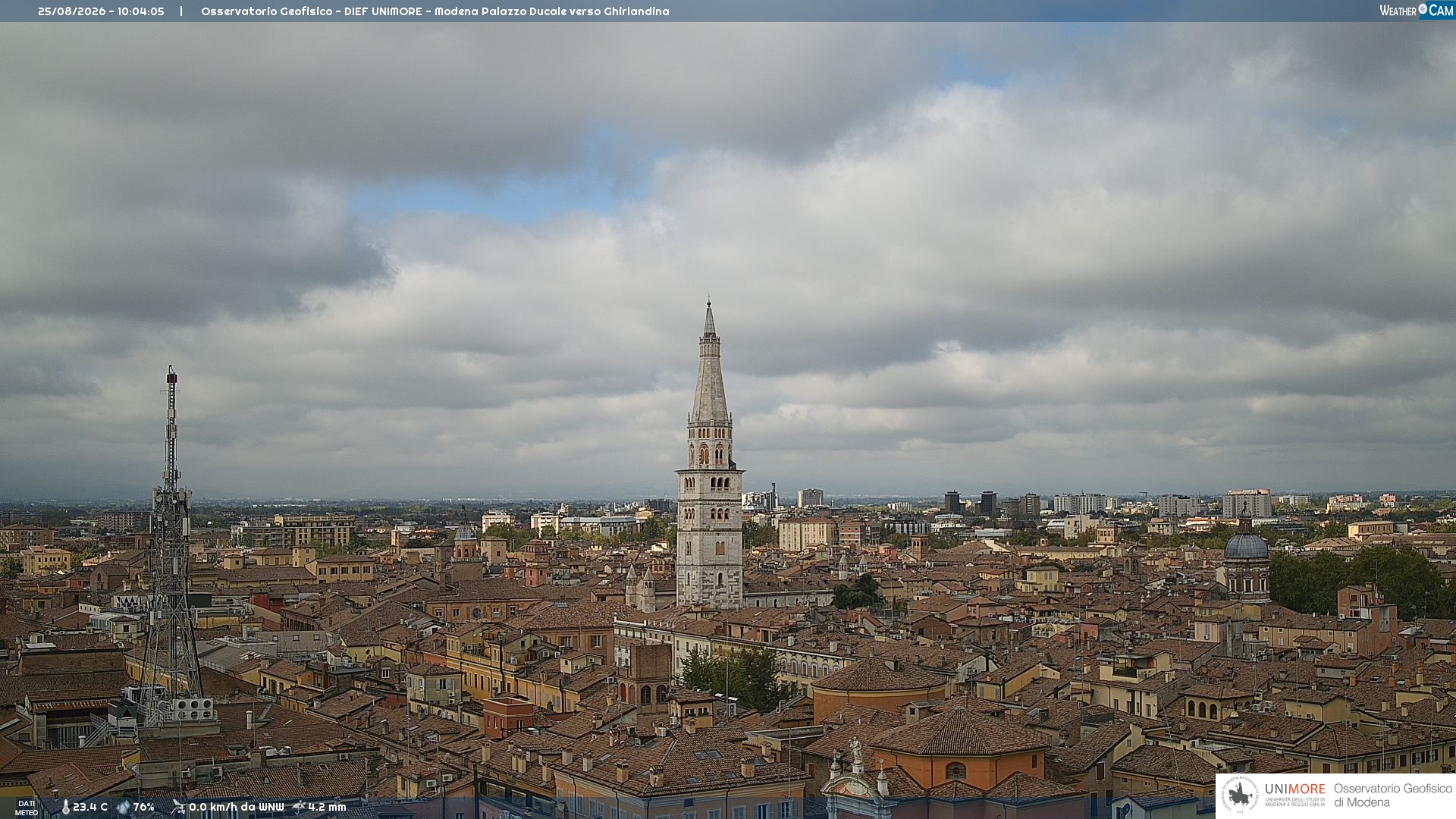Click the lattice telecommunications antenna tower

point(171,546)
